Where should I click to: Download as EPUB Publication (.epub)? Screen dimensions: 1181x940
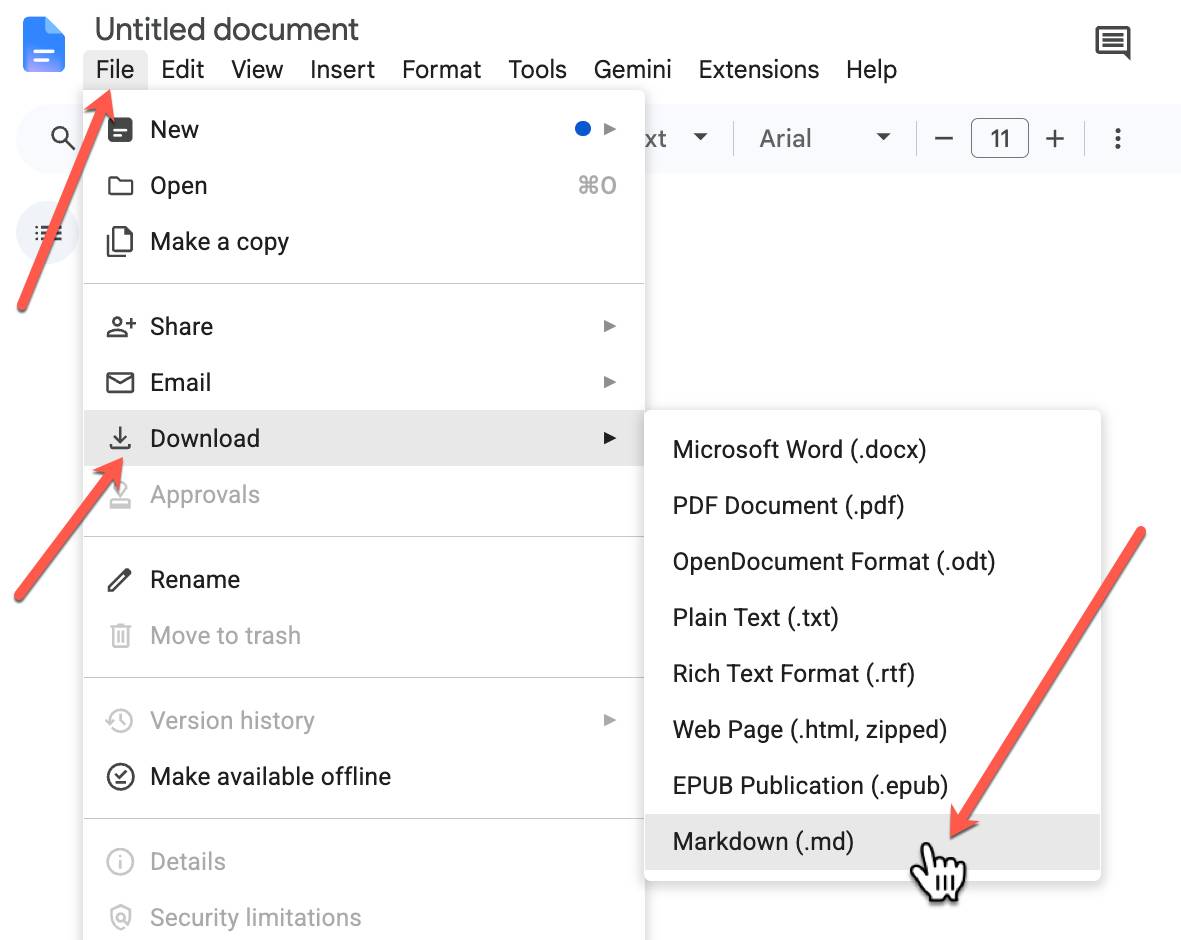coord(873,786)
